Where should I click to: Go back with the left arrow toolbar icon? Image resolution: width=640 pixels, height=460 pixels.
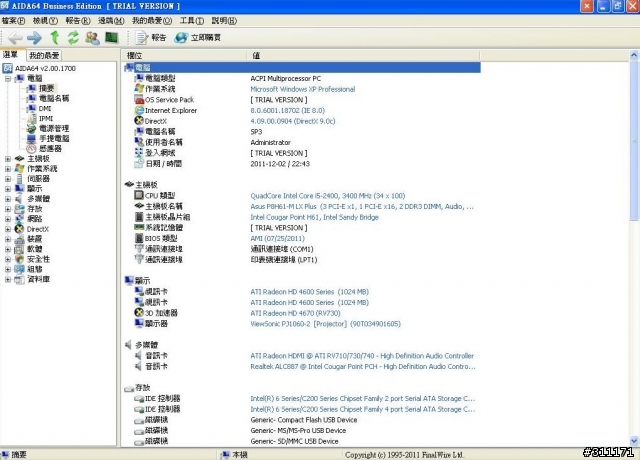(15, 38)
